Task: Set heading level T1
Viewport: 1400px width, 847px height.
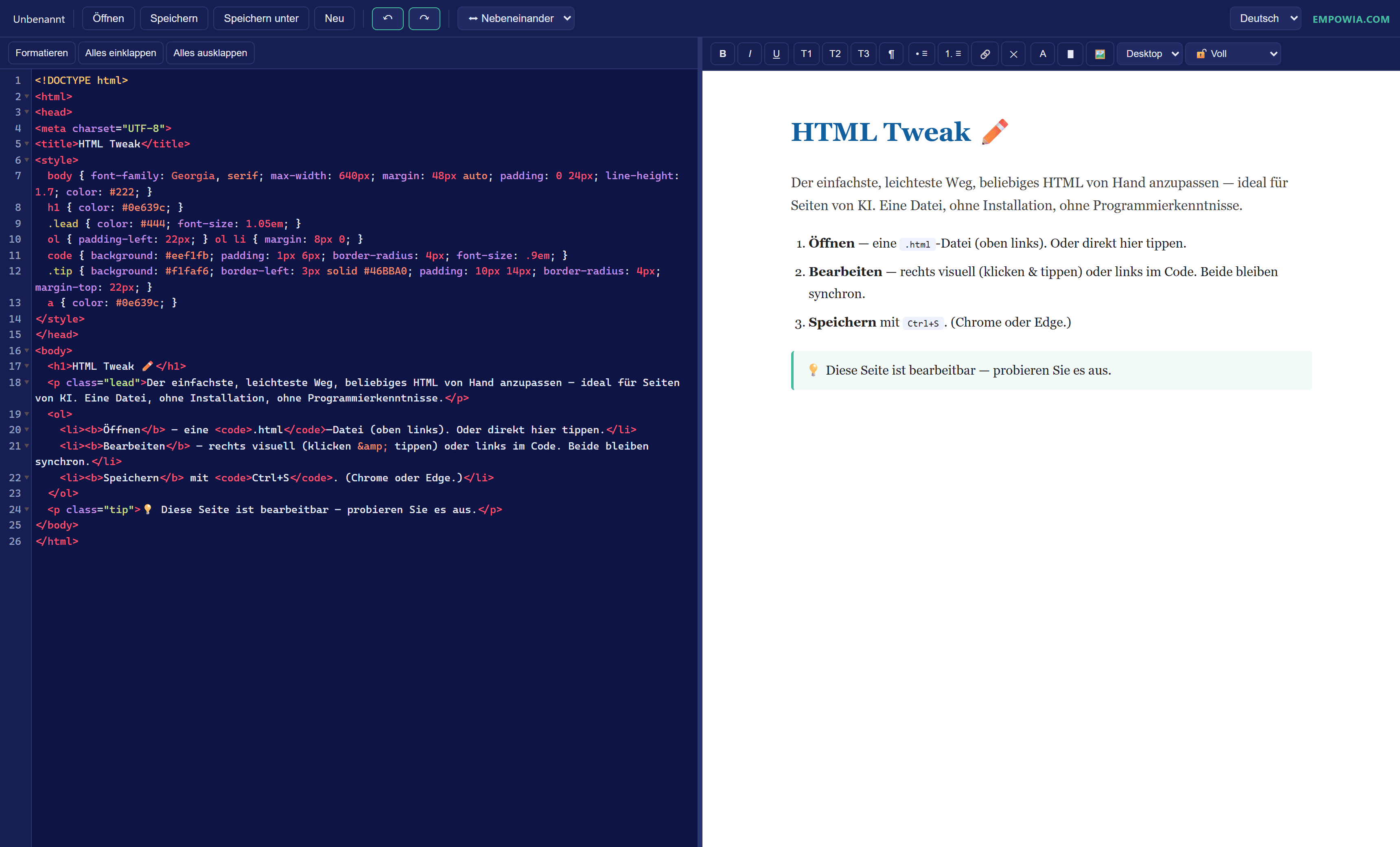Action: pos(806,53)
